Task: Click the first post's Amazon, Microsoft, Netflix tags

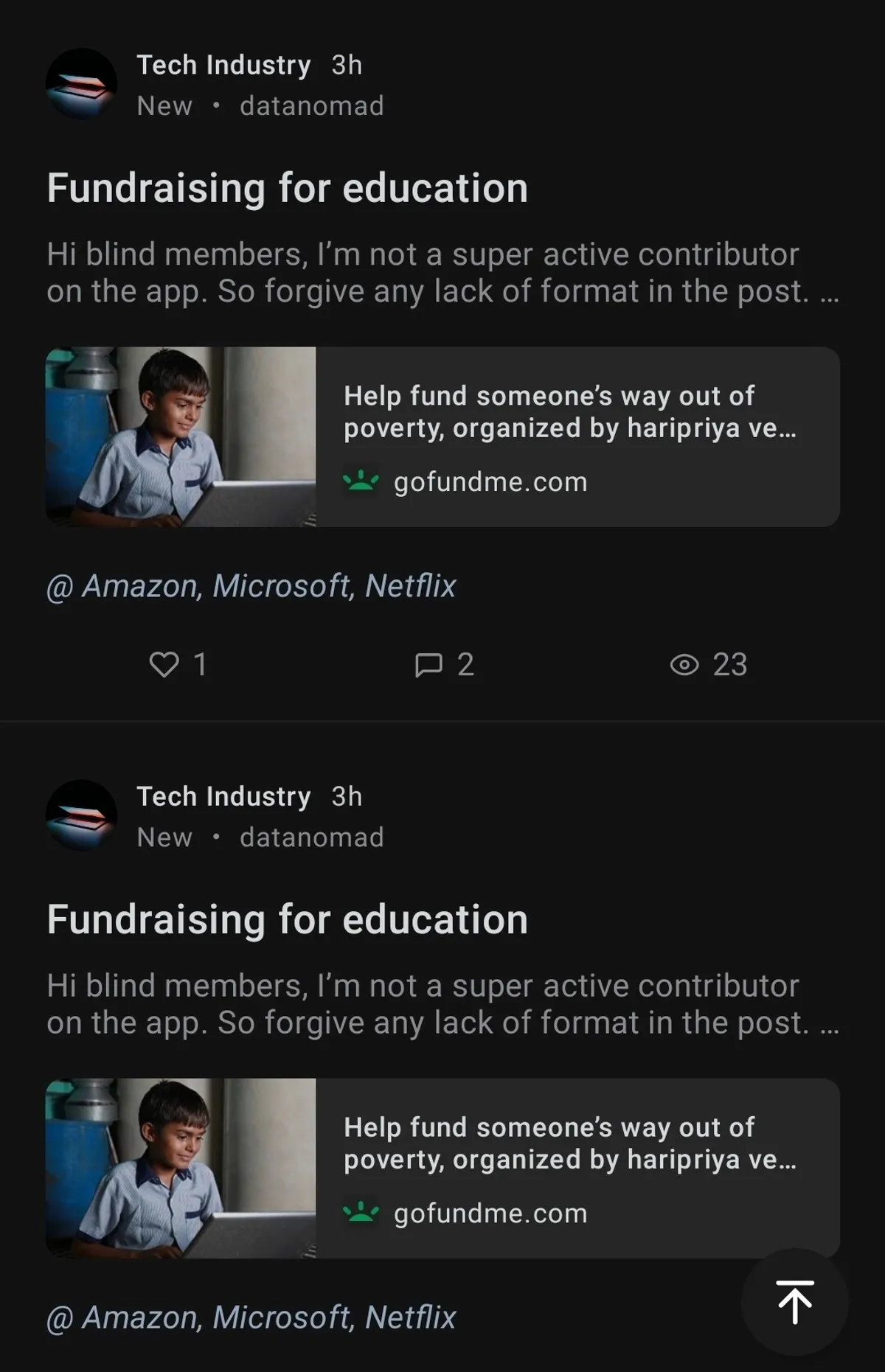Action: point(251,586)
